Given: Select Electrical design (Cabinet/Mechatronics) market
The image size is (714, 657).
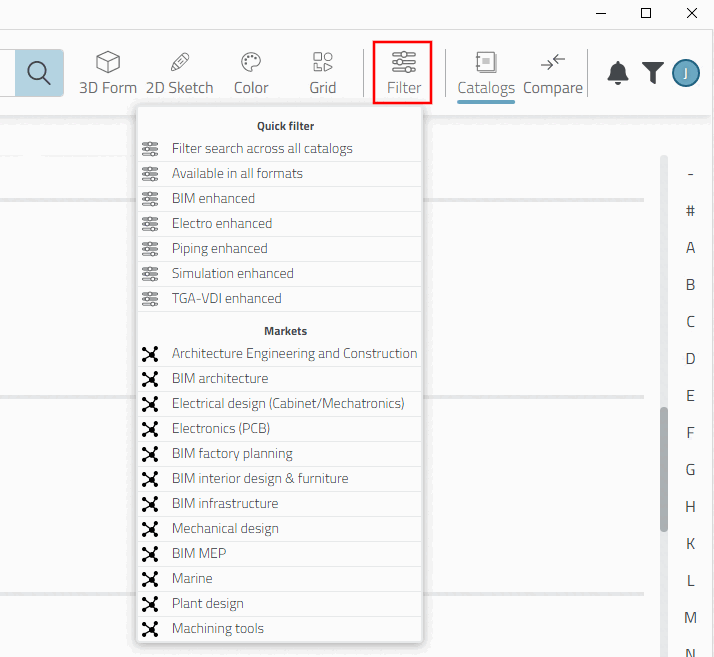Looking at the screenshot, I should [280, 404].
